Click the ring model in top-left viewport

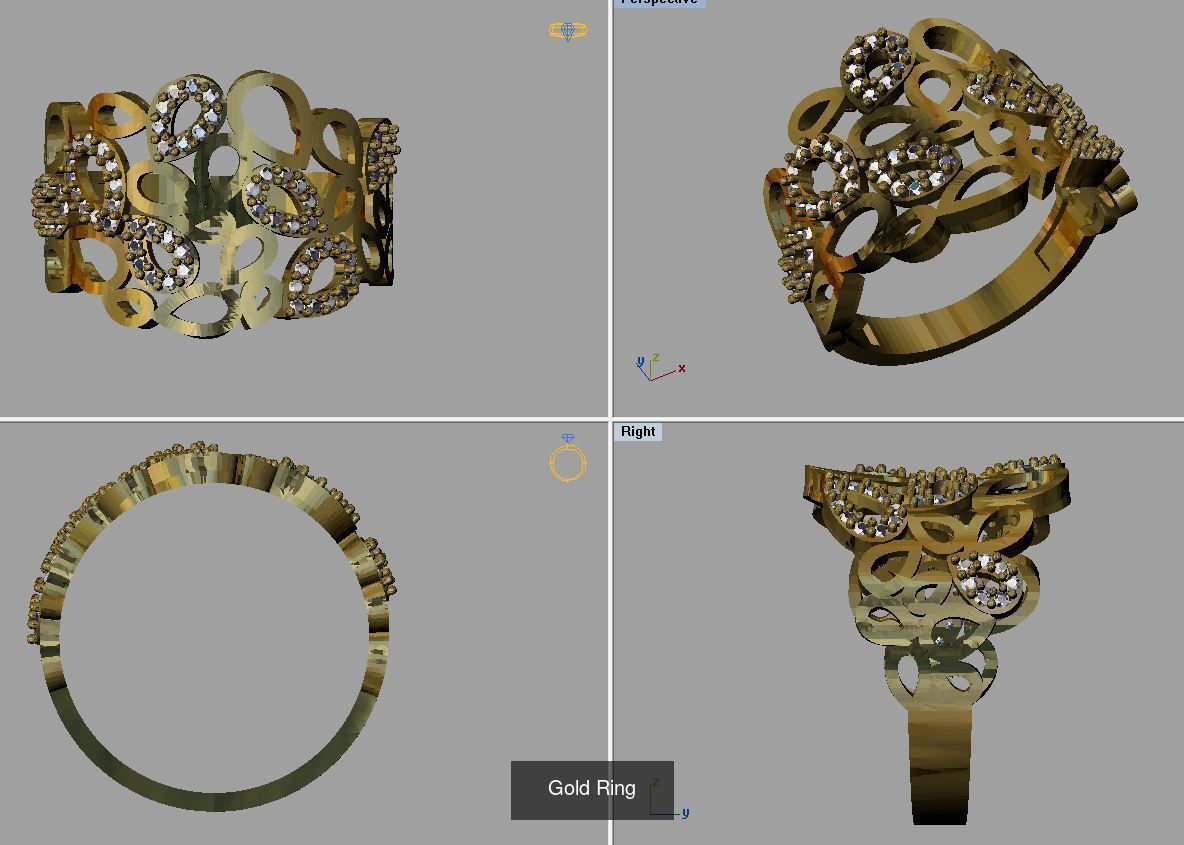click(216, 204)
